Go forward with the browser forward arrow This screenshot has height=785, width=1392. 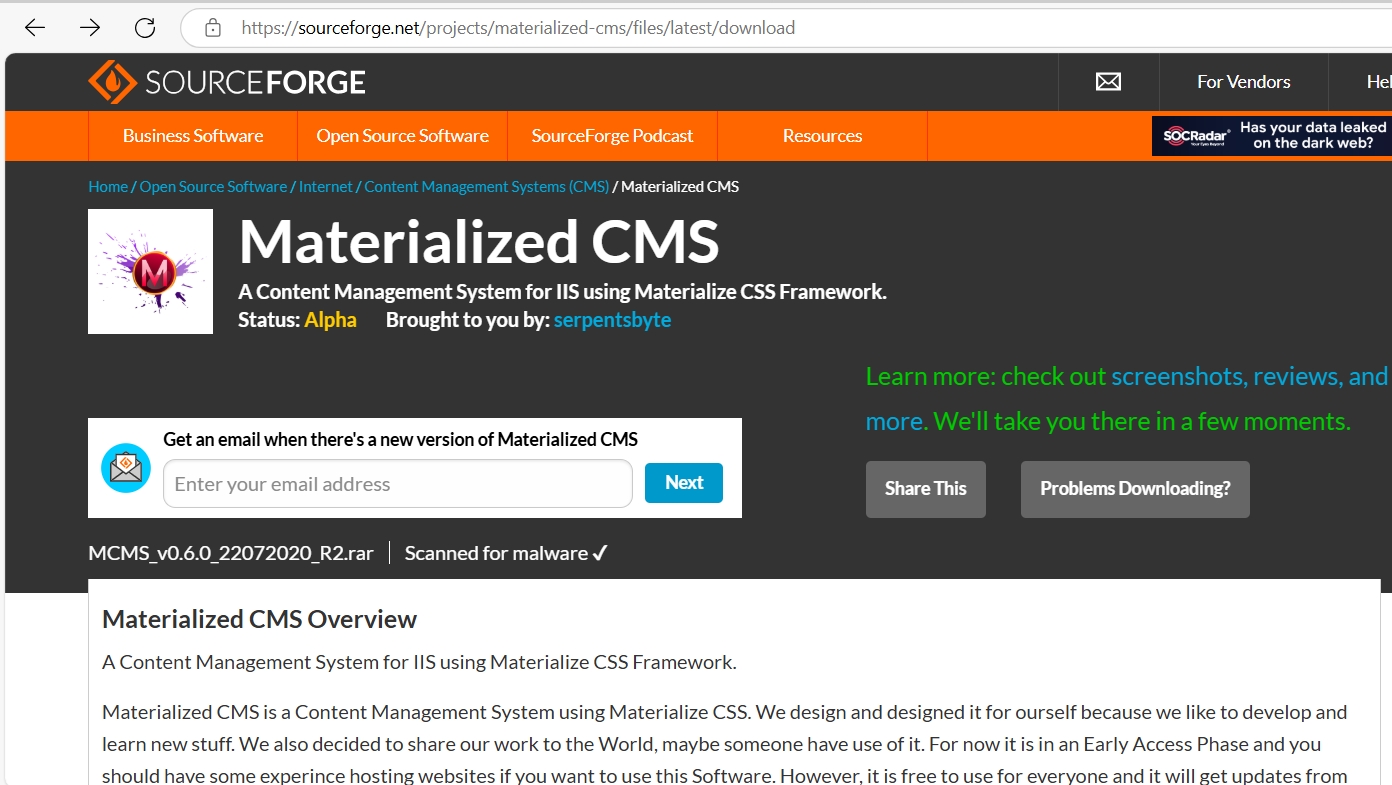coord(90,28)
